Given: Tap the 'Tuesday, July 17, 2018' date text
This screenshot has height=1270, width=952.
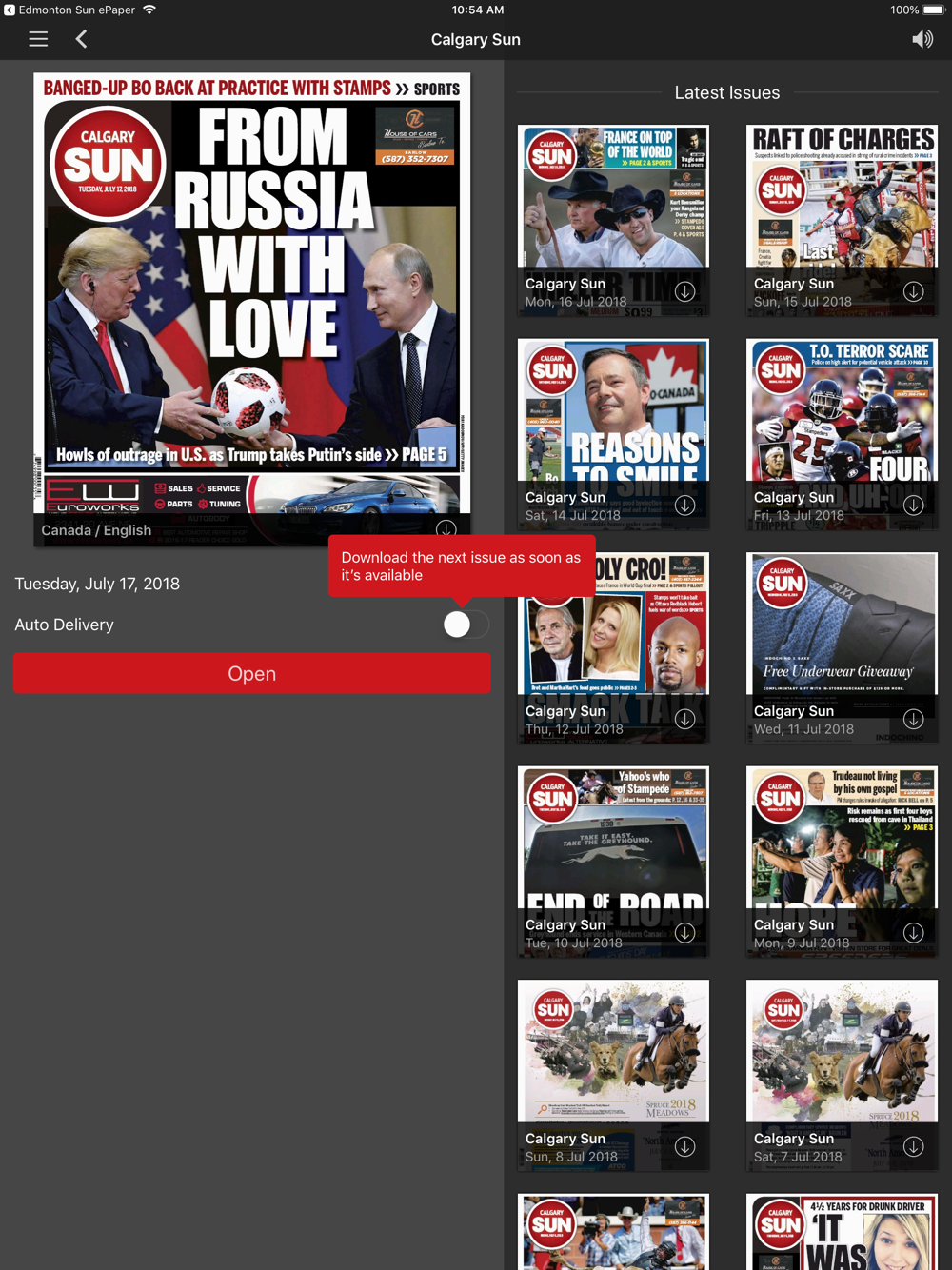Looking at the screenshot, I should 97,584.
